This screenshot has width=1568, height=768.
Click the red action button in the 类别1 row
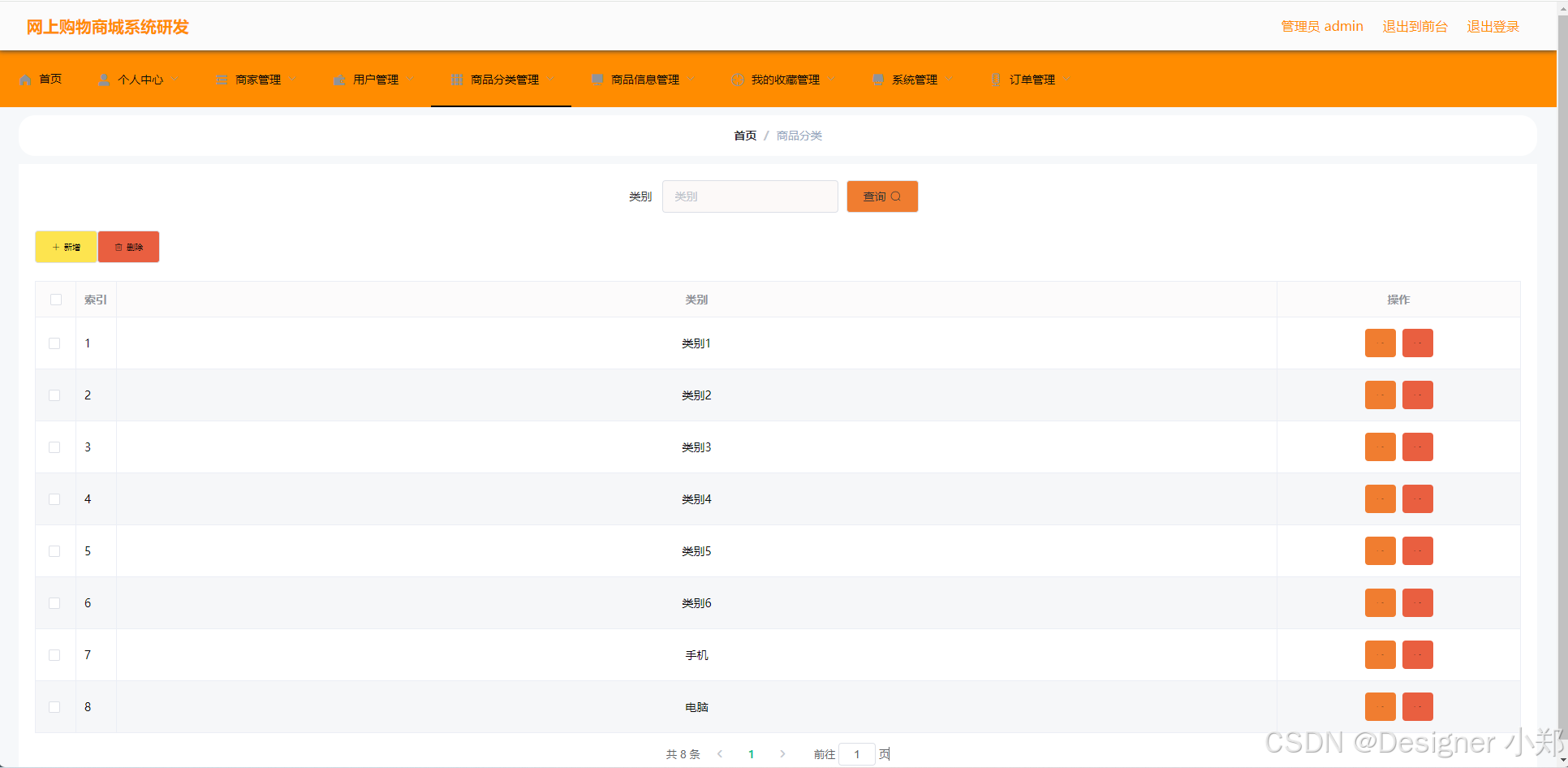1417,343
